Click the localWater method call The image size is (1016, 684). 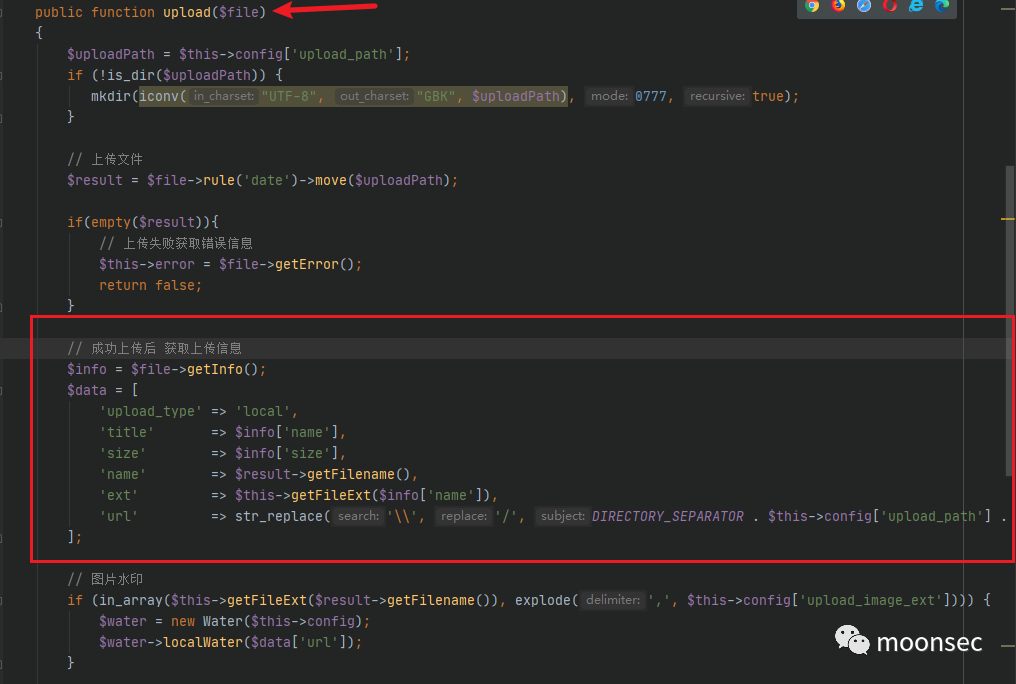[x=203, y=643]
